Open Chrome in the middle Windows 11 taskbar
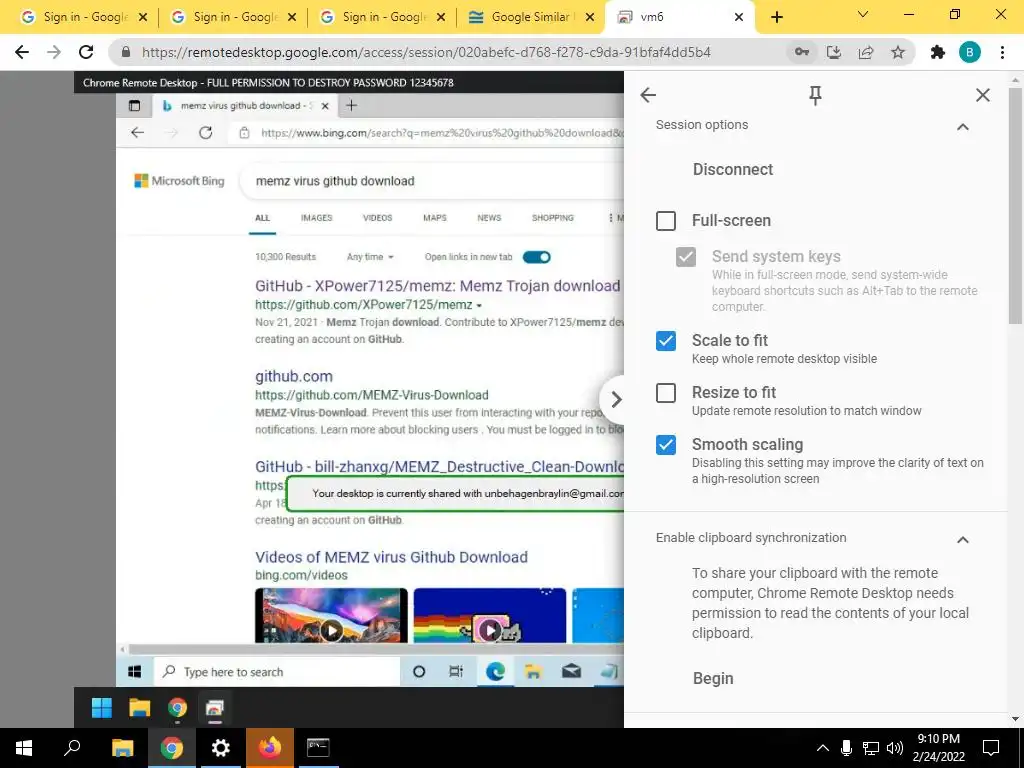This screenshot has width=1024, height=768. tap(177, 708)
